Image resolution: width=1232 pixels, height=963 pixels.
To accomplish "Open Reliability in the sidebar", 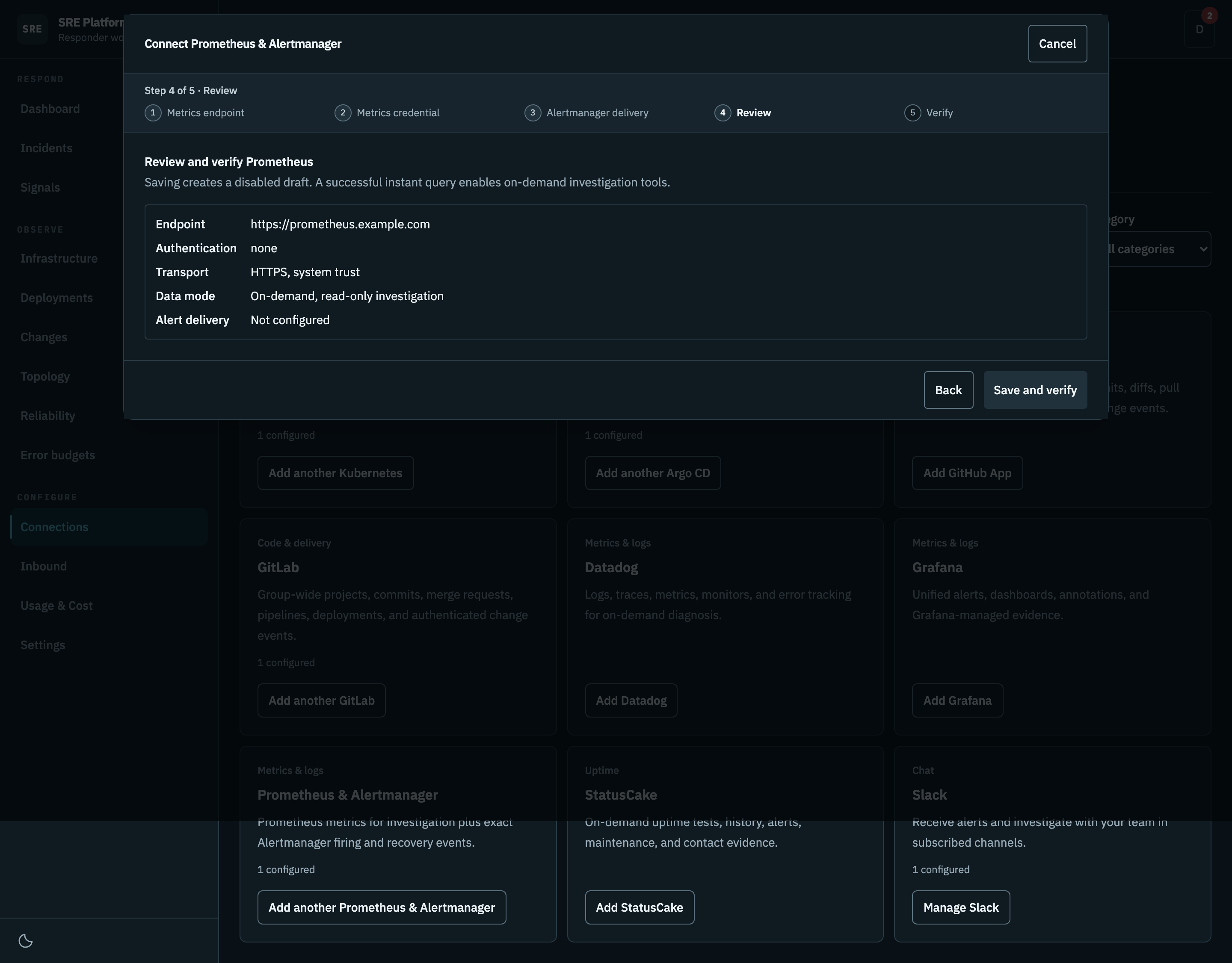I will click(109, 416).
